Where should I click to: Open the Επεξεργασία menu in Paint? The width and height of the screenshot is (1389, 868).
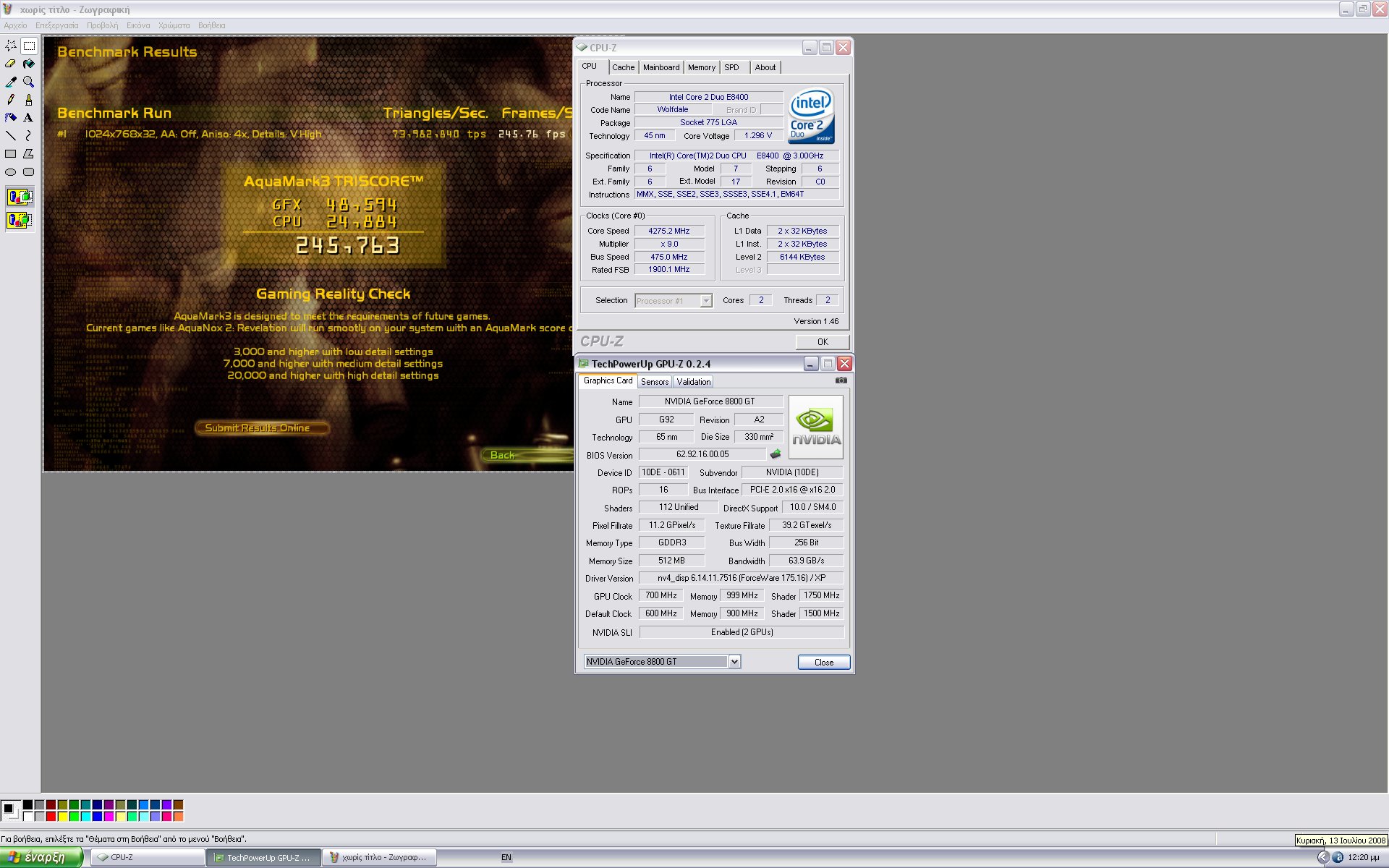pyautogui.click(x=57, y=25)
